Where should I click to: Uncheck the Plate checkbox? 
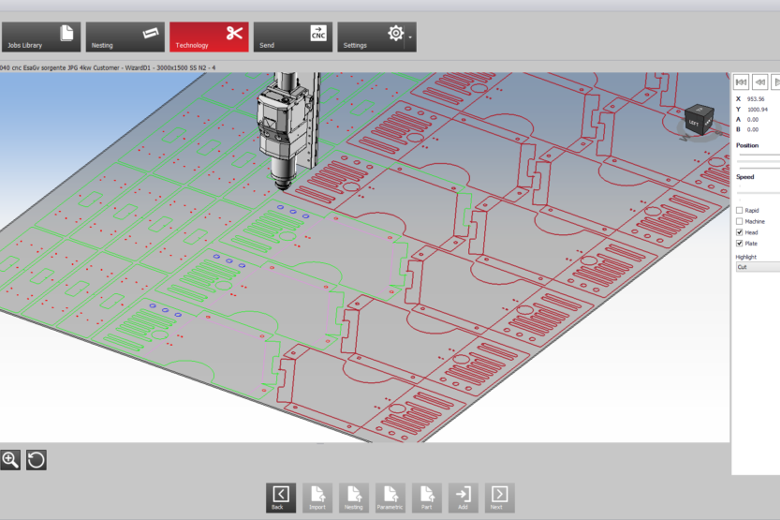pos(740,243)
